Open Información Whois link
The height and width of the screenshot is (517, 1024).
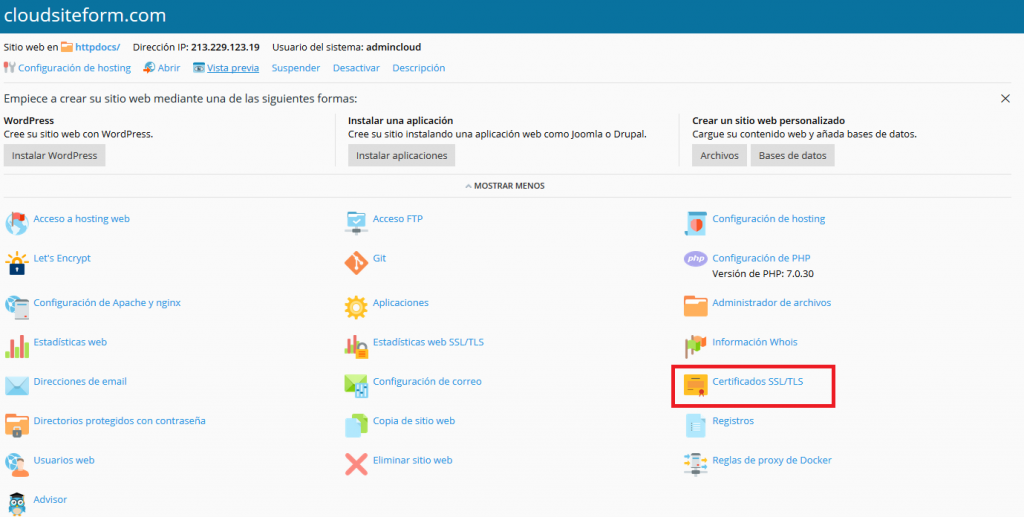point(755,342)
